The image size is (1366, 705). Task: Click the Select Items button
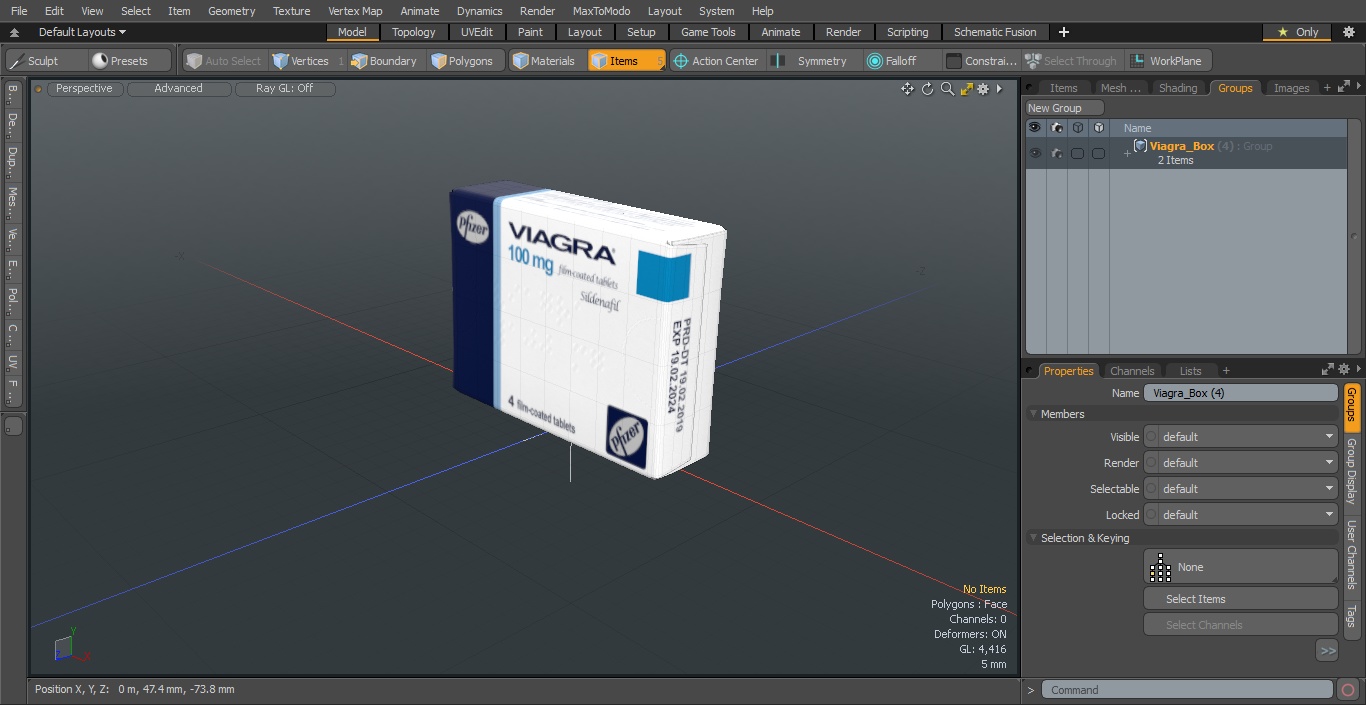click(x=1240, y=599)
